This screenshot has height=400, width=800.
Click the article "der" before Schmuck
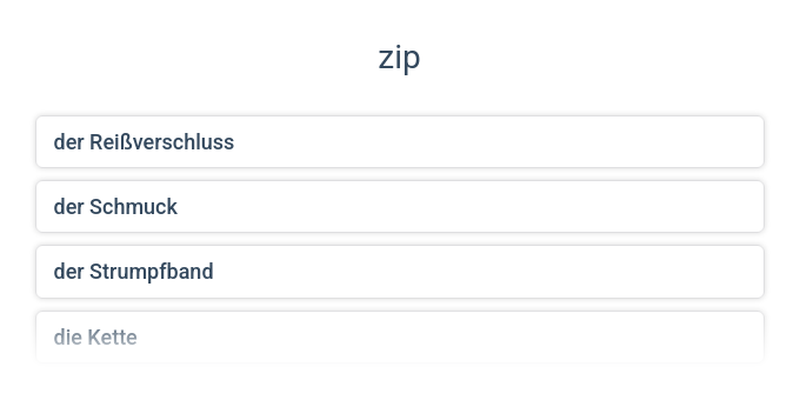point(68,207)
